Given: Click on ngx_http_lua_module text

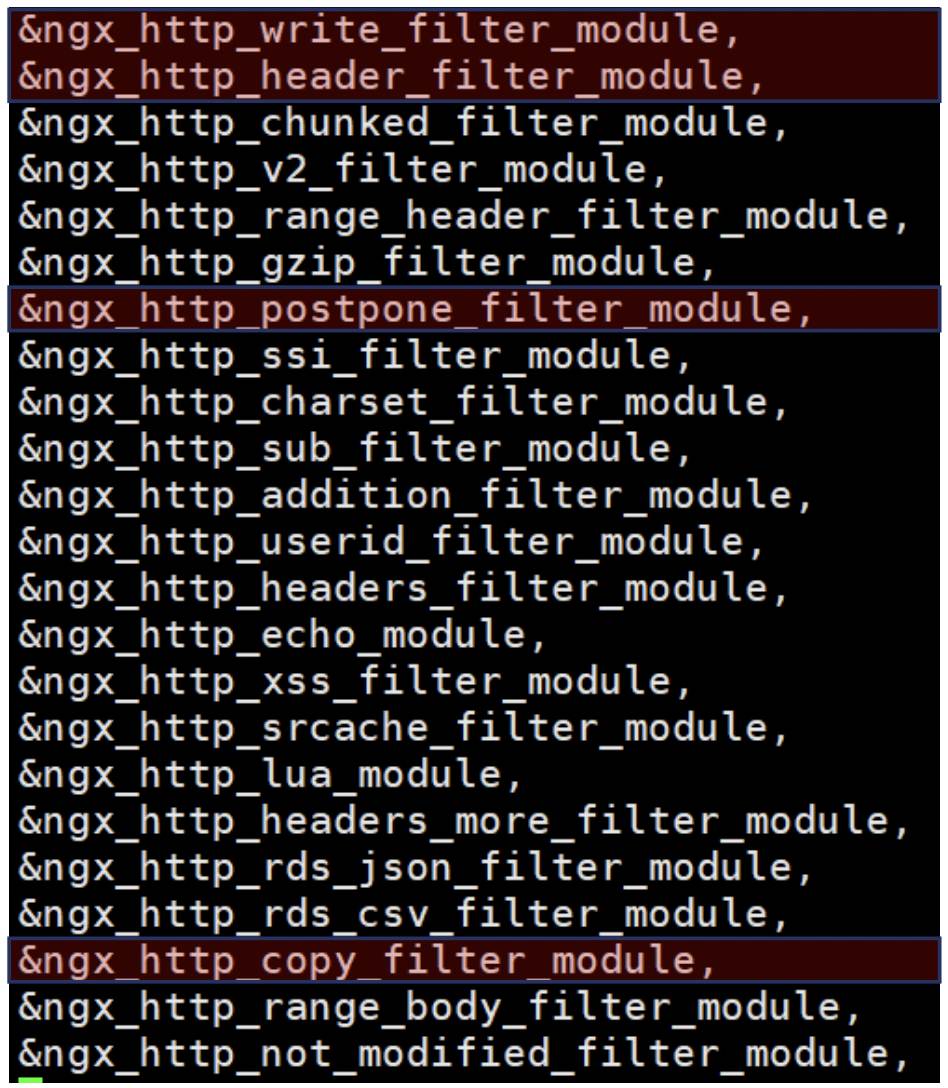Looking at the screenshot, I should (269, 775).
